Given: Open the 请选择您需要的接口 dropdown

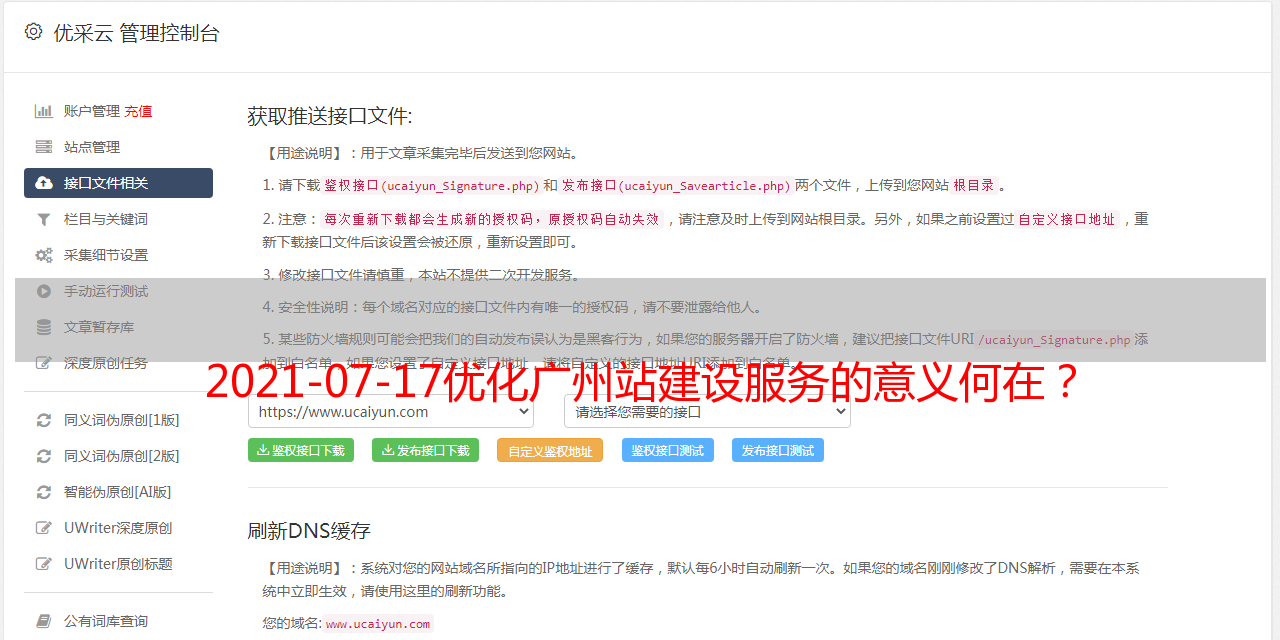Looking at the screenshot, I should (707, 411).
